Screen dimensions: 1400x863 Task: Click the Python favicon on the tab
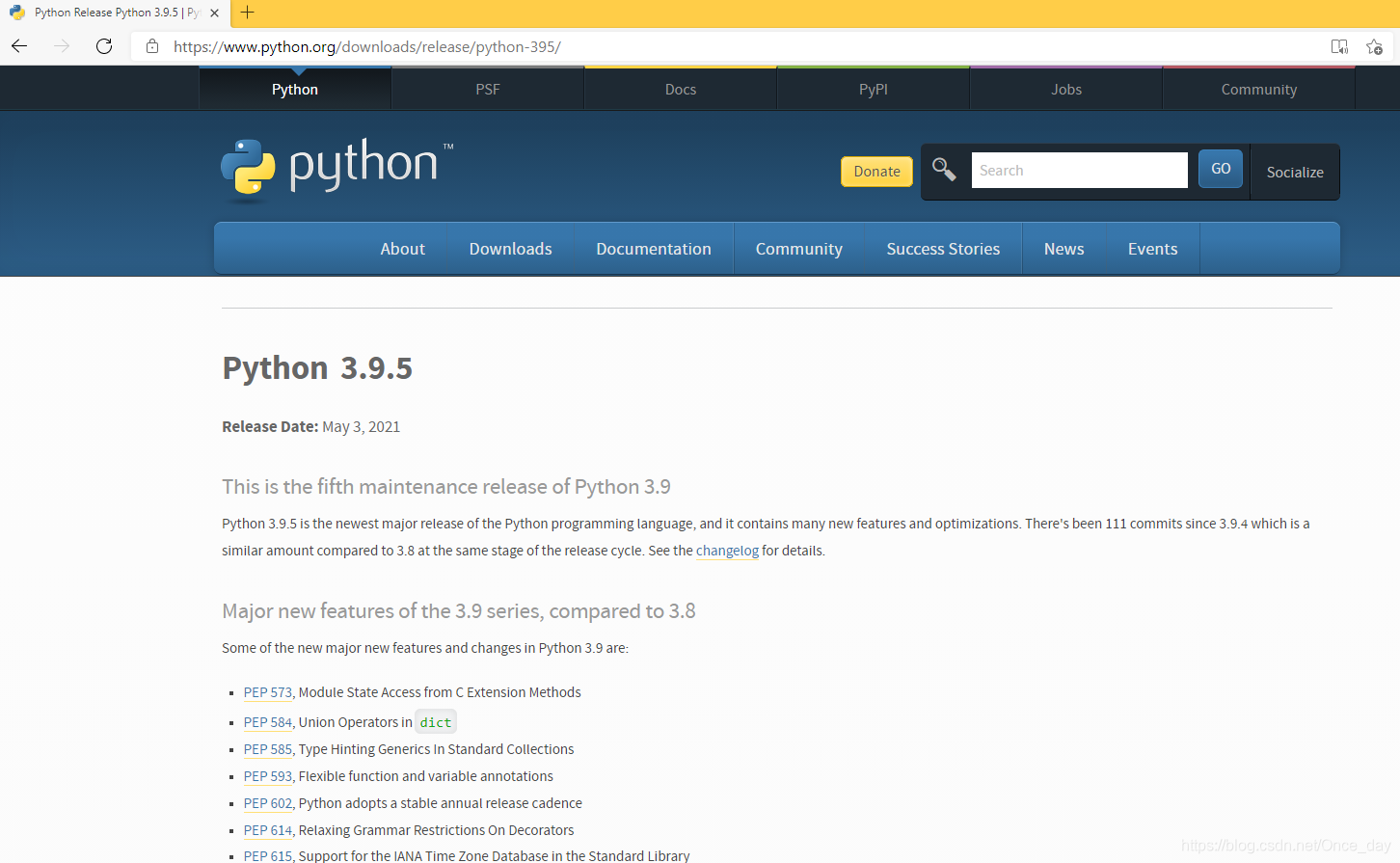[x=17, y=13]
